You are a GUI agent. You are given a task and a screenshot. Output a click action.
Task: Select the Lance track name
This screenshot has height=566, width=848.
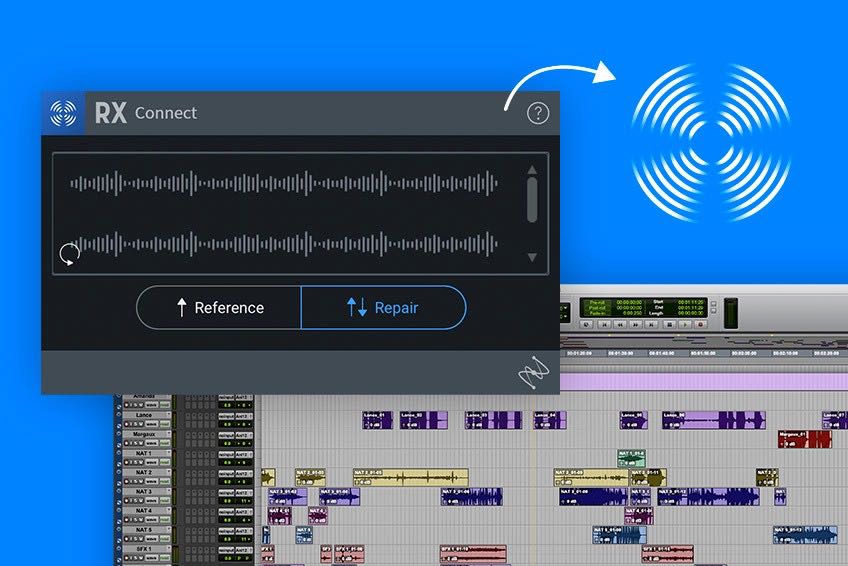143,414
